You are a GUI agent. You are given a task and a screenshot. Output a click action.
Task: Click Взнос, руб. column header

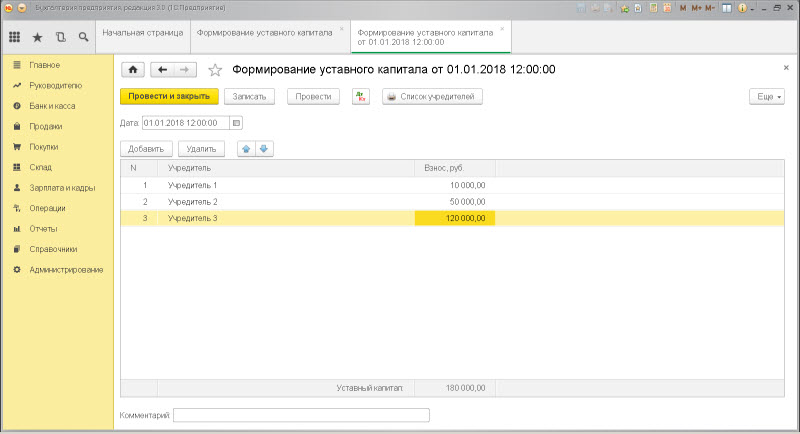tap(455, 168)
